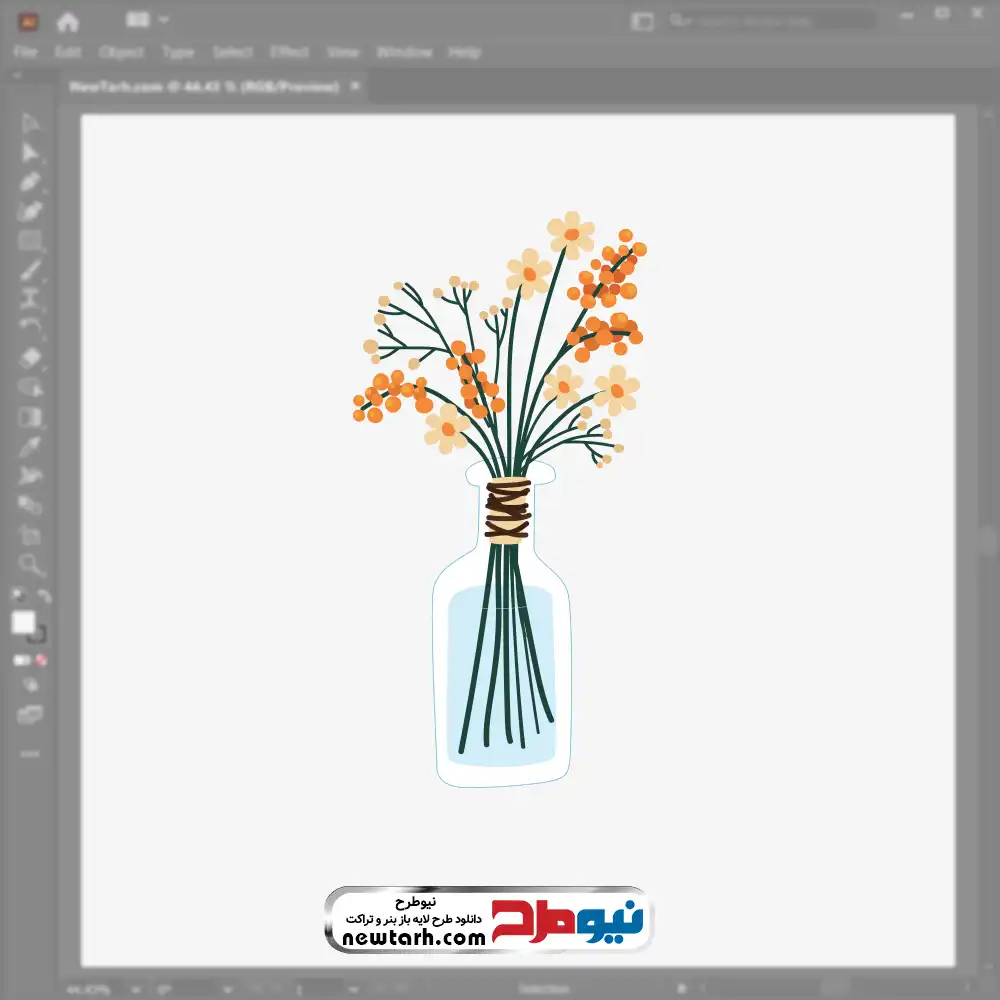Click the Edit Toolbar three-dots button
The width and height of the screenshot is (1000, 1000).
tap(30, 753)
